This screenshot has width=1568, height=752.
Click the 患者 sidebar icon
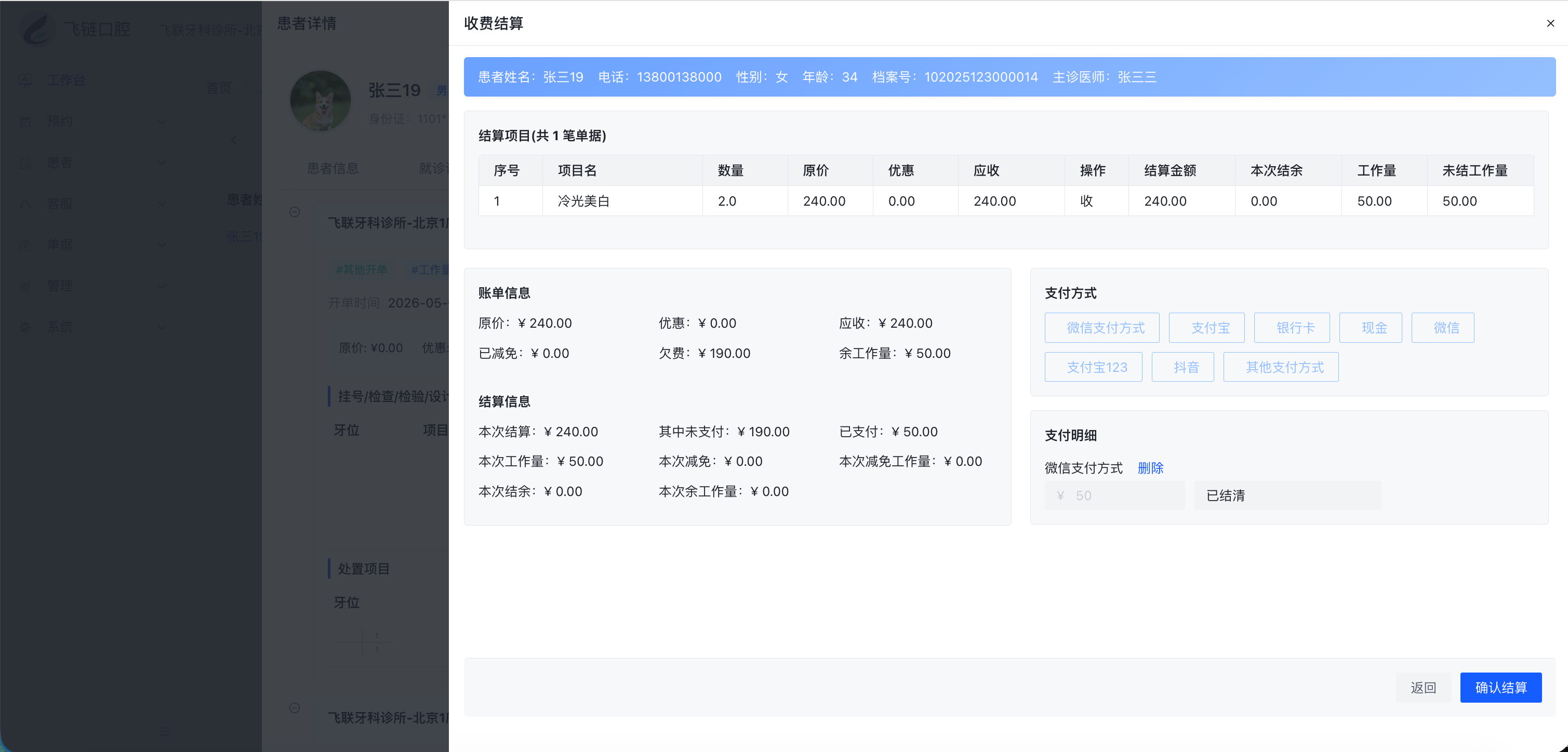(x=25, y=163)
